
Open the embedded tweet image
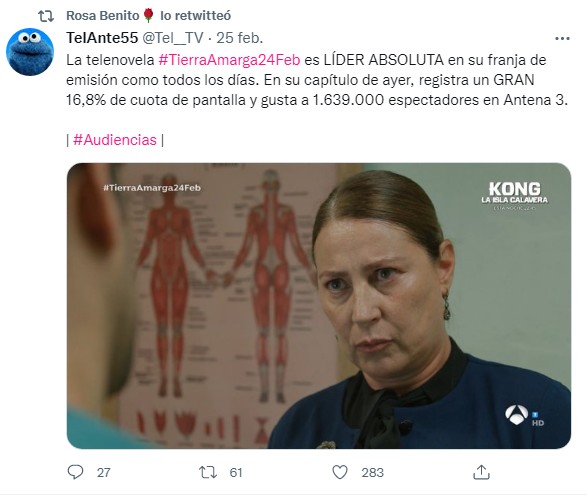(319, 305)
